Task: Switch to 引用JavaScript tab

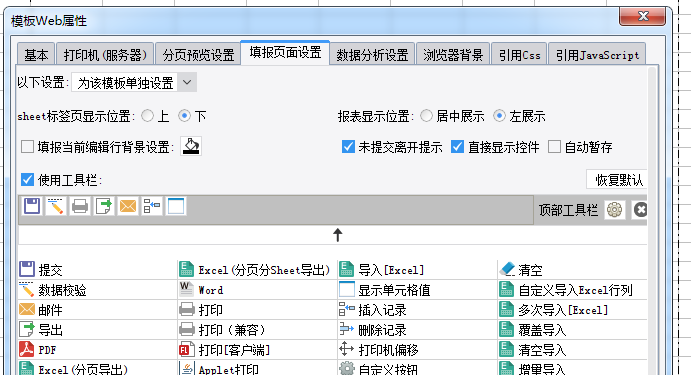Action: pyautogui.click(x=597, y=55)
